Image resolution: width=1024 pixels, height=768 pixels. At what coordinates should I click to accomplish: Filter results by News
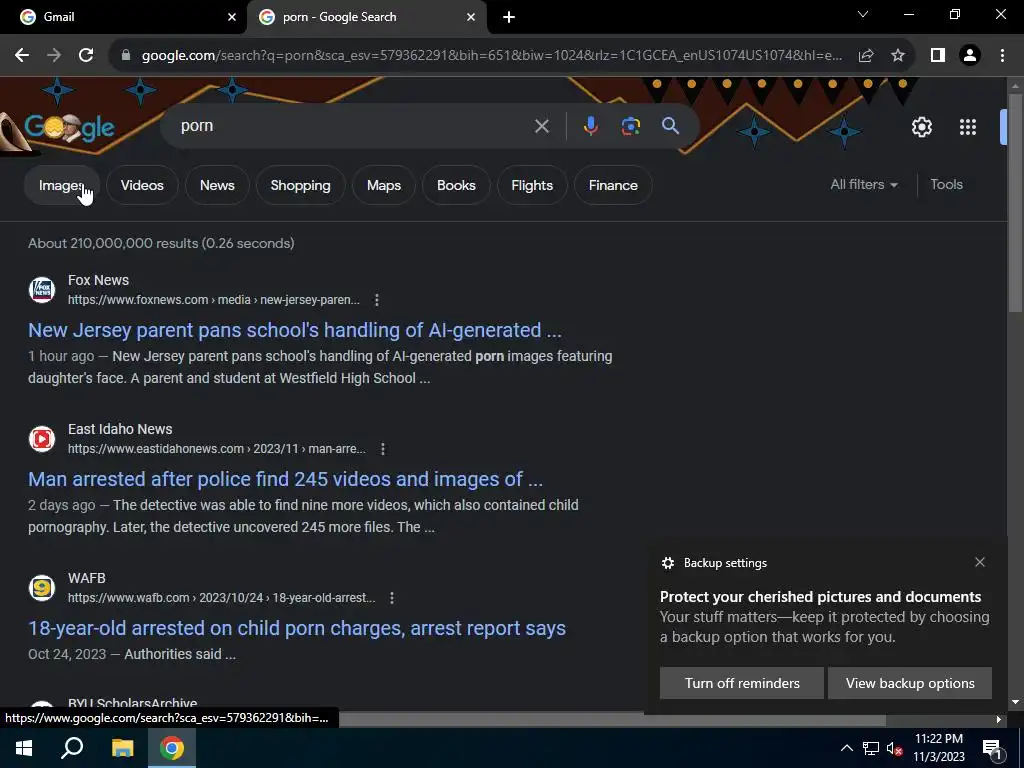217,185
